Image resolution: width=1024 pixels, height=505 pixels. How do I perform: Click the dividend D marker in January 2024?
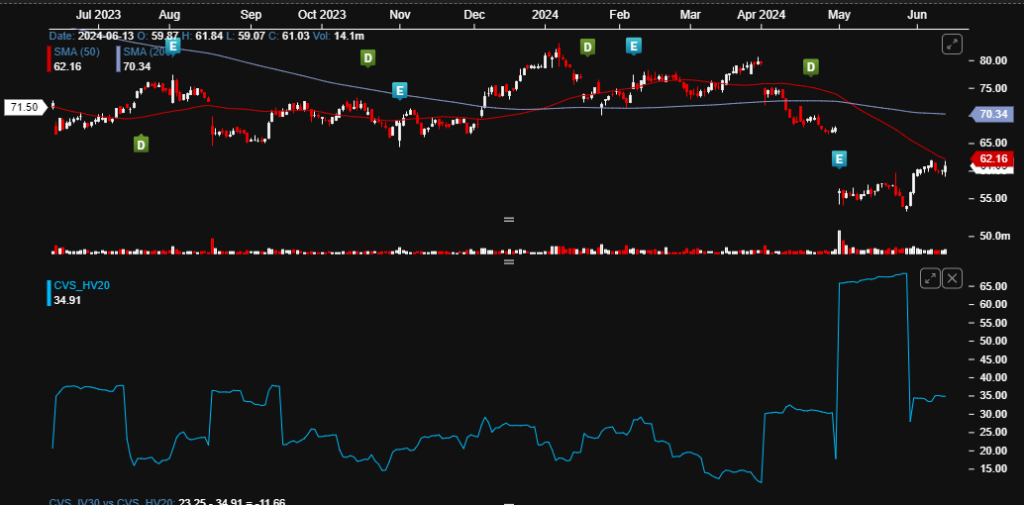click(588, 47)
